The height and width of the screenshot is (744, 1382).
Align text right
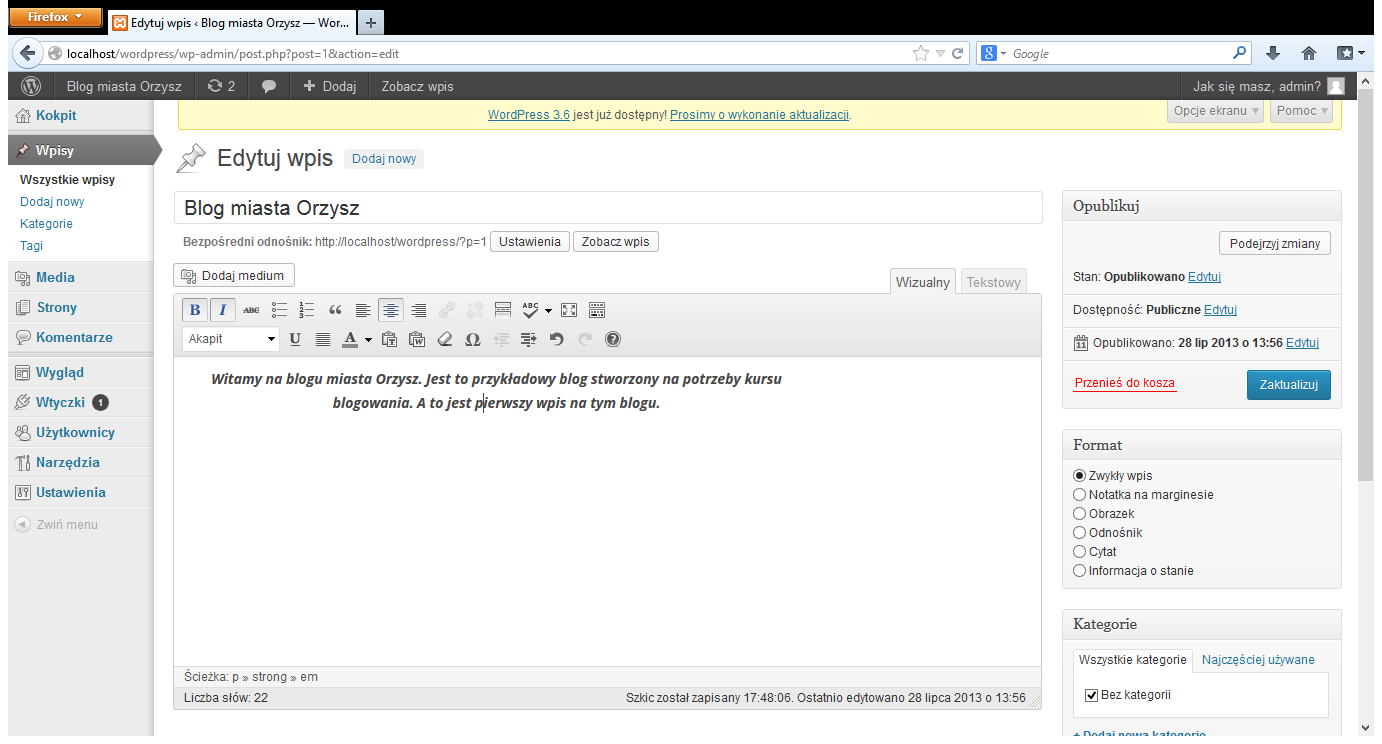pyautogui.click(x=419, y=310)
